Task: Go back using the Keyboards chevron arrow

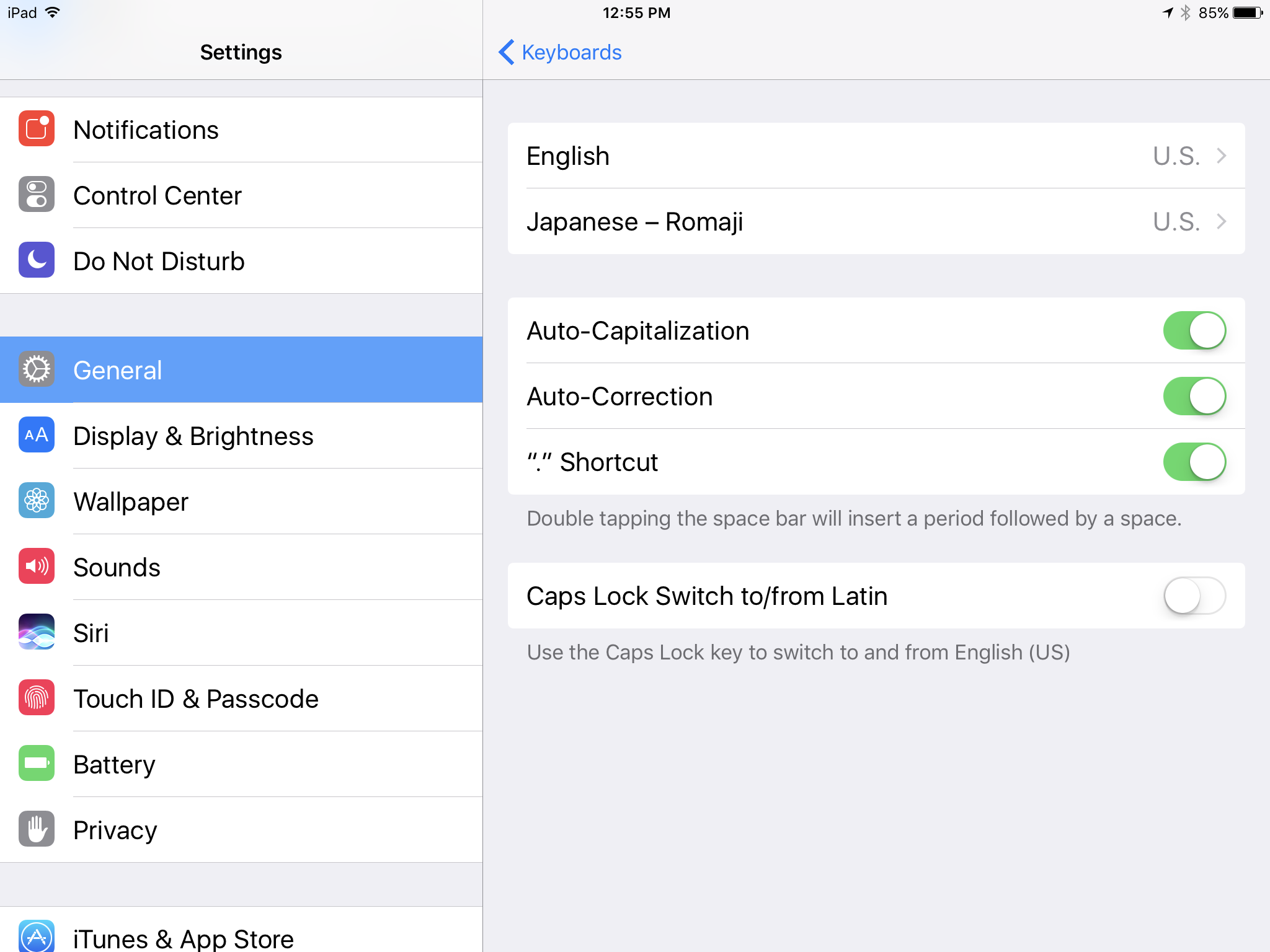Action: 507,53
